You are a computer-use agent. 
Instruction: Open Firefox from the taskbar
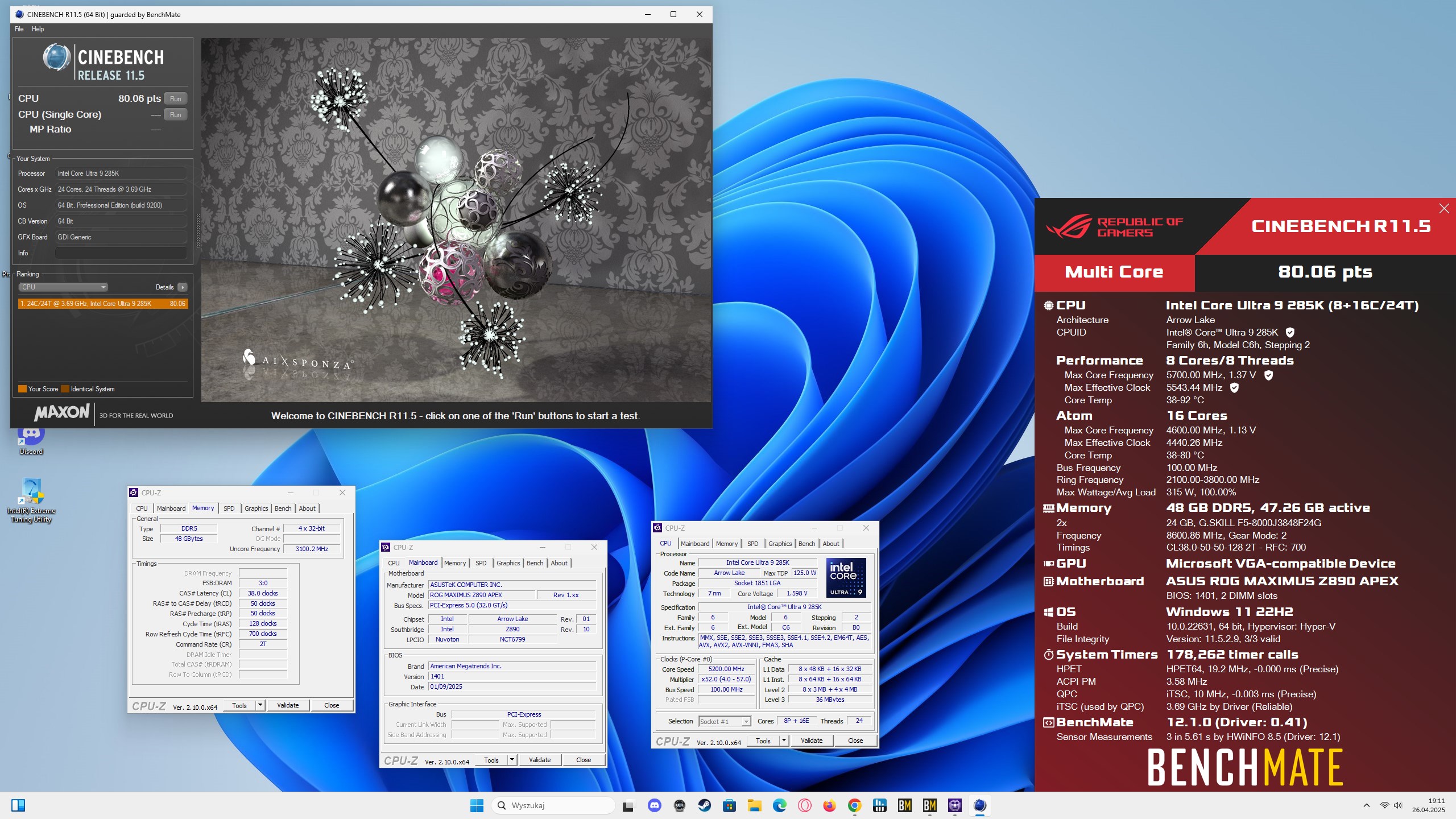pos(829,805)
